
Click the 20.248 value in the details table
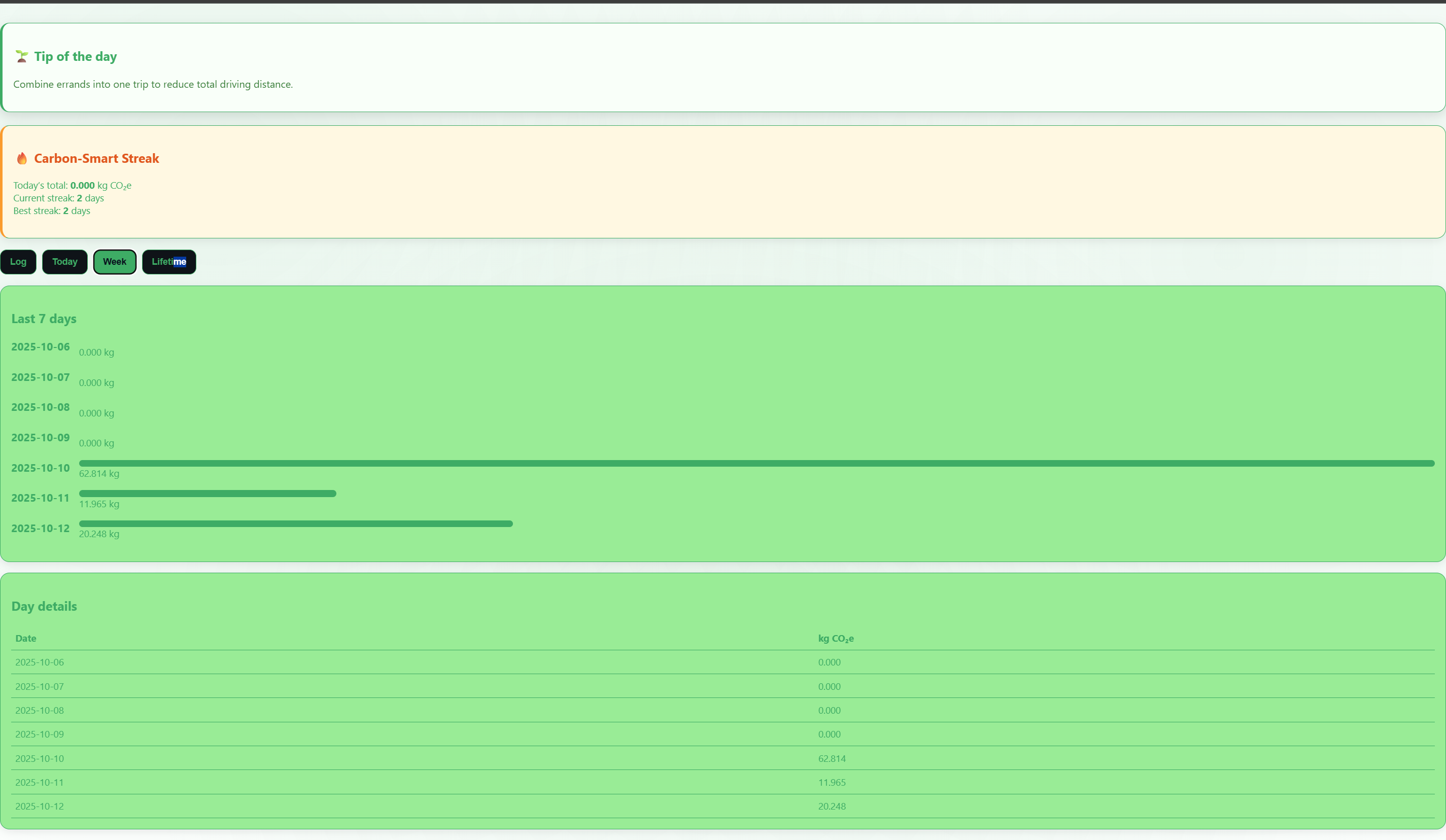[832, 806]
